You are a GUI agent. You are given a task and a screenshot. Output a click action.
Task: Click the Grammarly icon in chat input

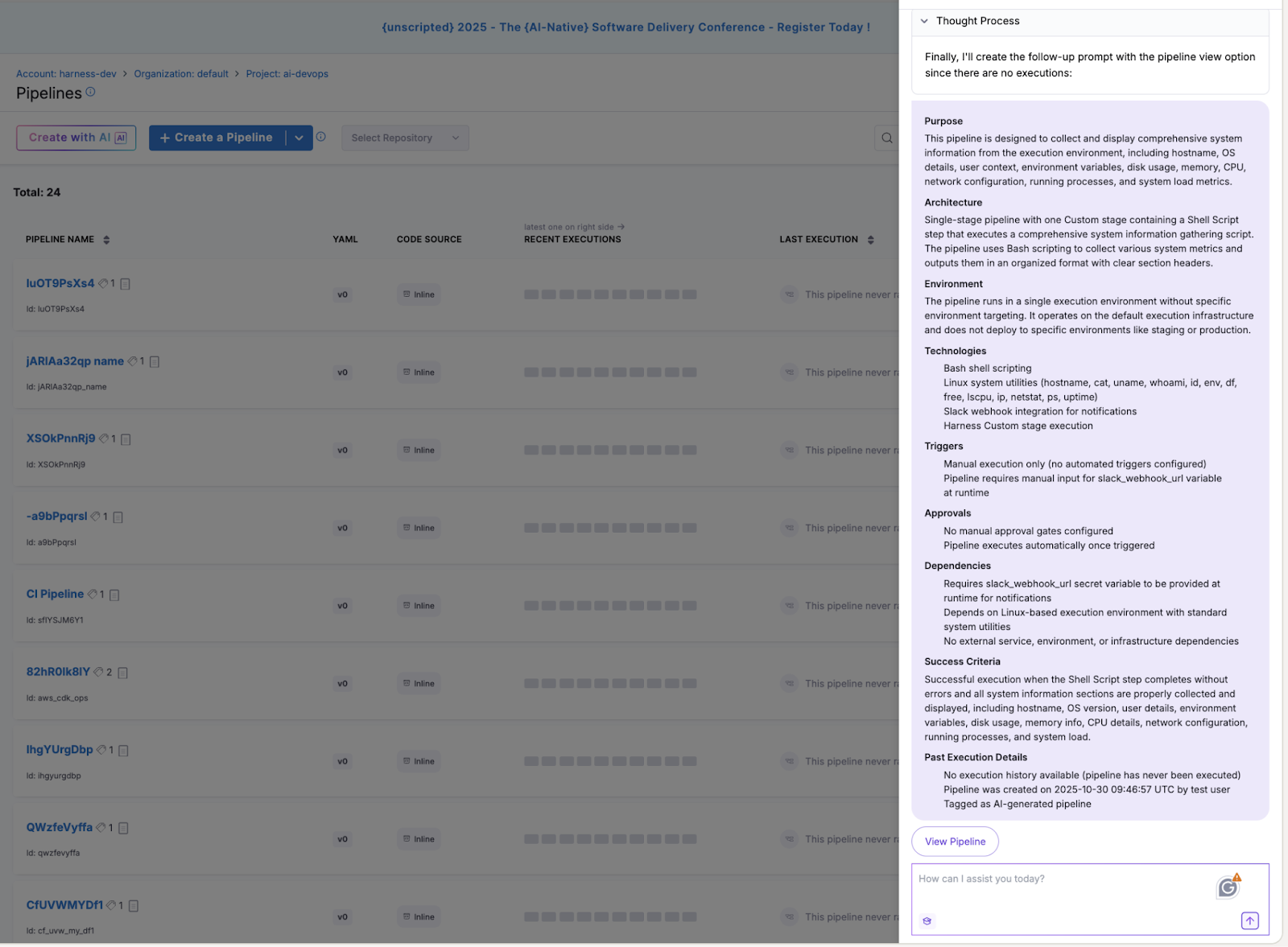[1228, 887]
